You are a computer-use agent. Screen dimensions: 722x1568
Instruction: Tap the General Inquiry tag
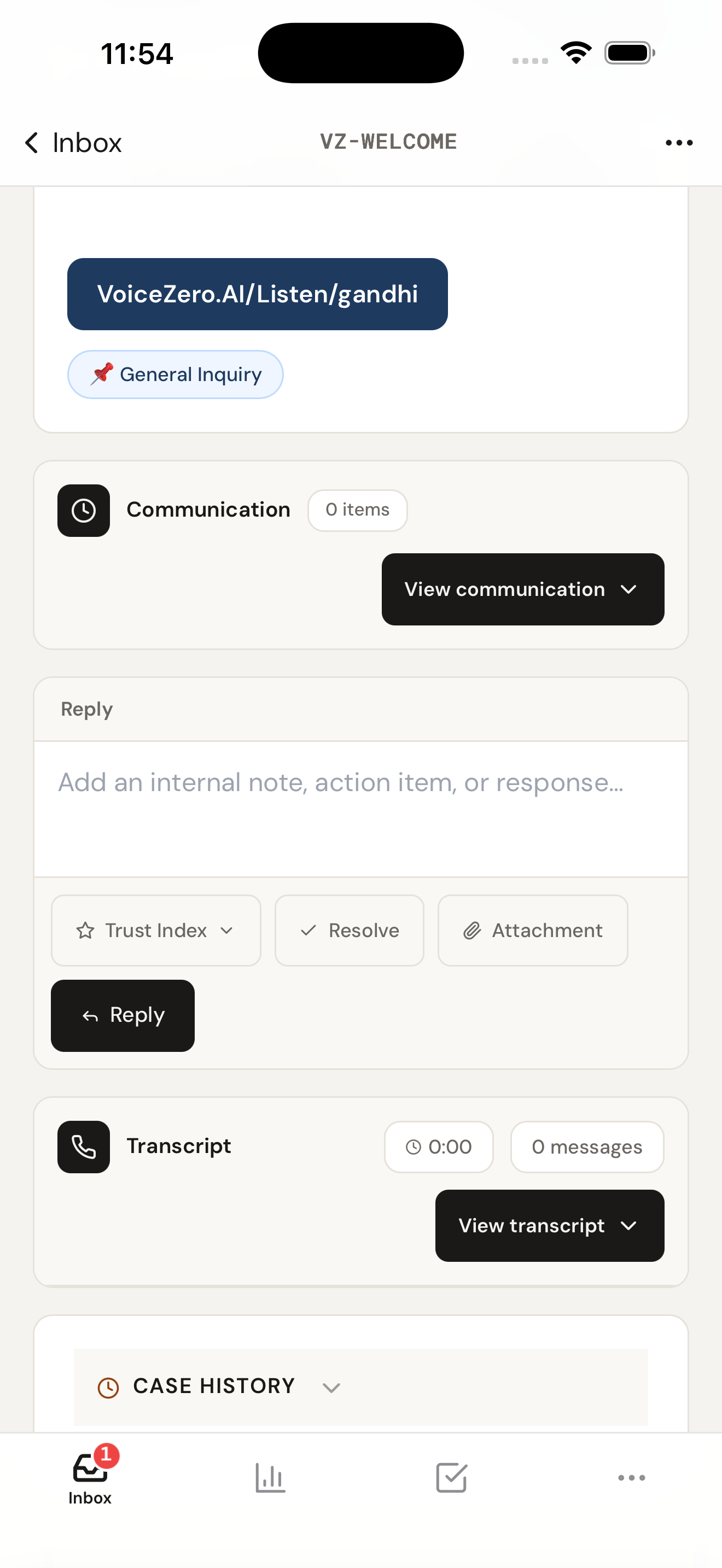176,375
